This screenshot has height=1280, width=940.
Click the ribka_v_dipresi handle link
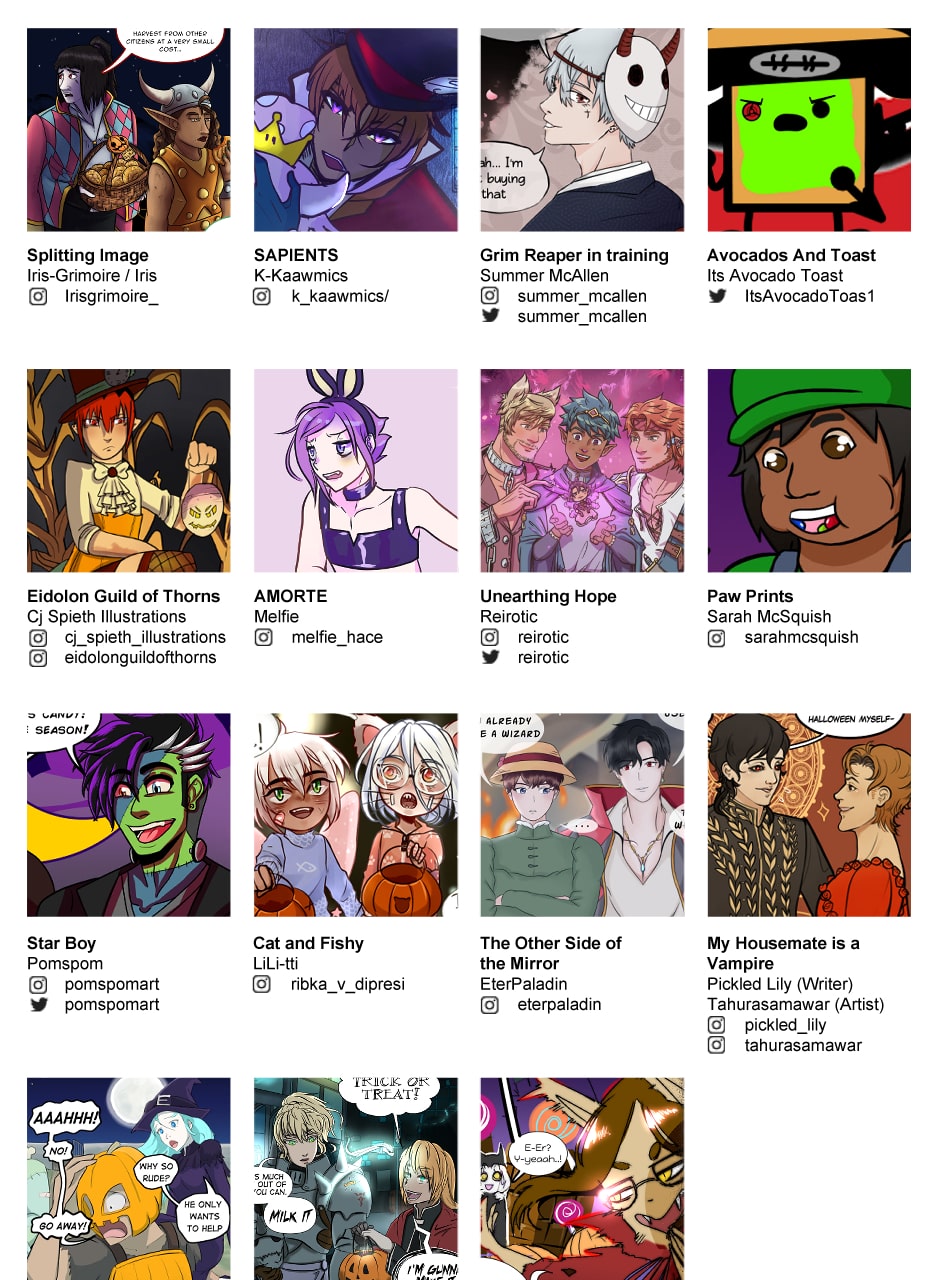(x=348, y=984)
